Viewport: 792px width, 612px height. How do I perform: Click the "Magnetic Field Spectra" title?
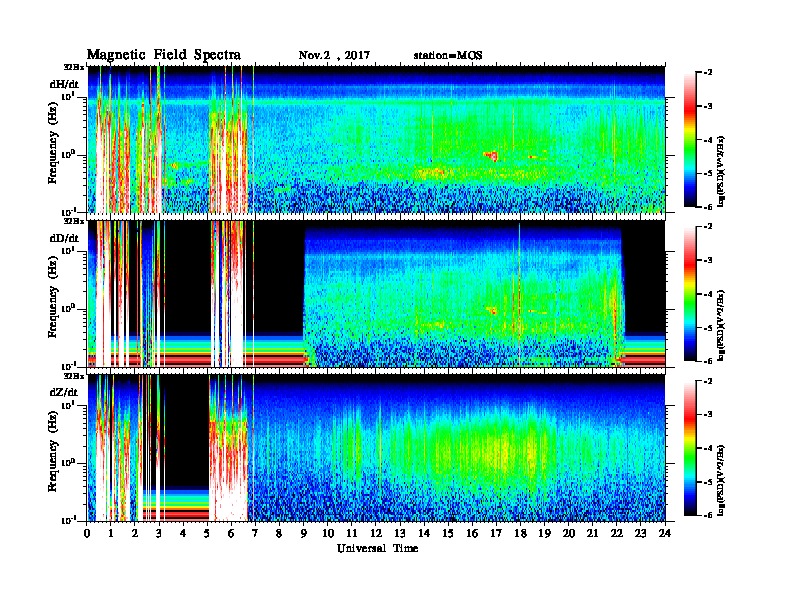(x=164, y=55)
